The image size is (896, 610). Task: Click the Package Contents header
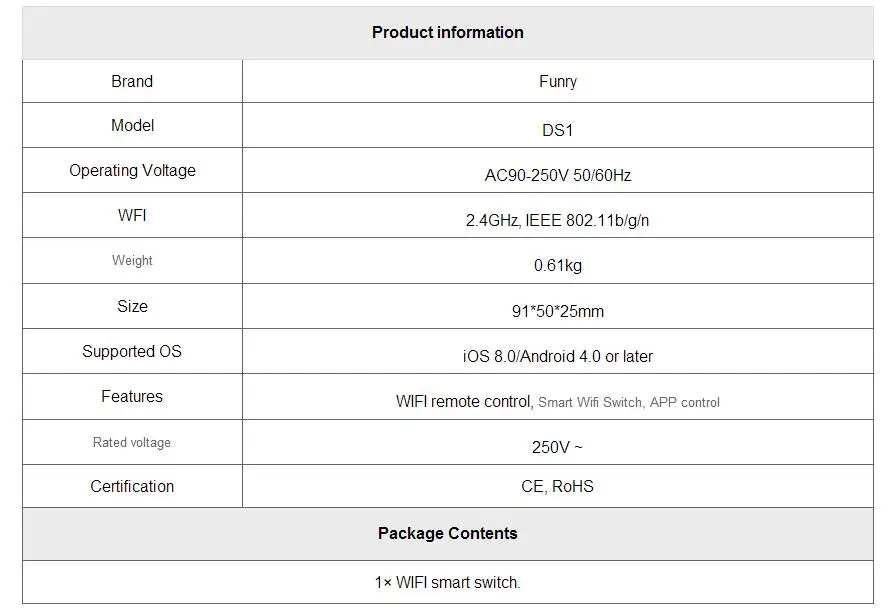[x=447, y=533]
